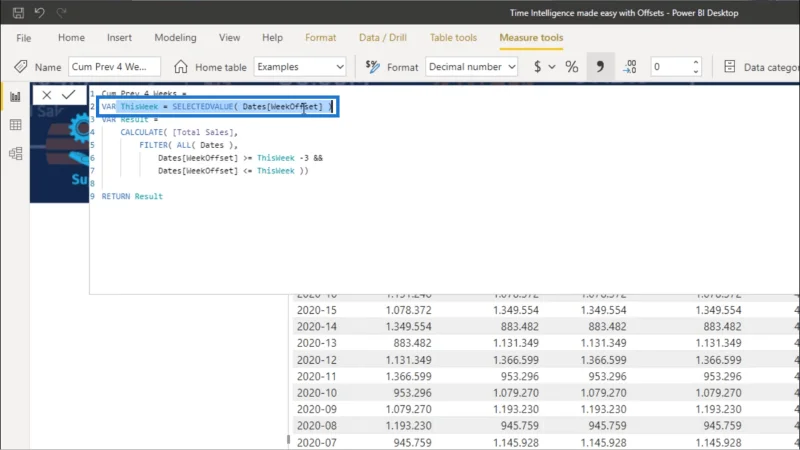The height and width of the screenshot is (450, 800).
Task: Switch to Data view in sidebar
Action: pyautogui.click(x=15, y=125)
